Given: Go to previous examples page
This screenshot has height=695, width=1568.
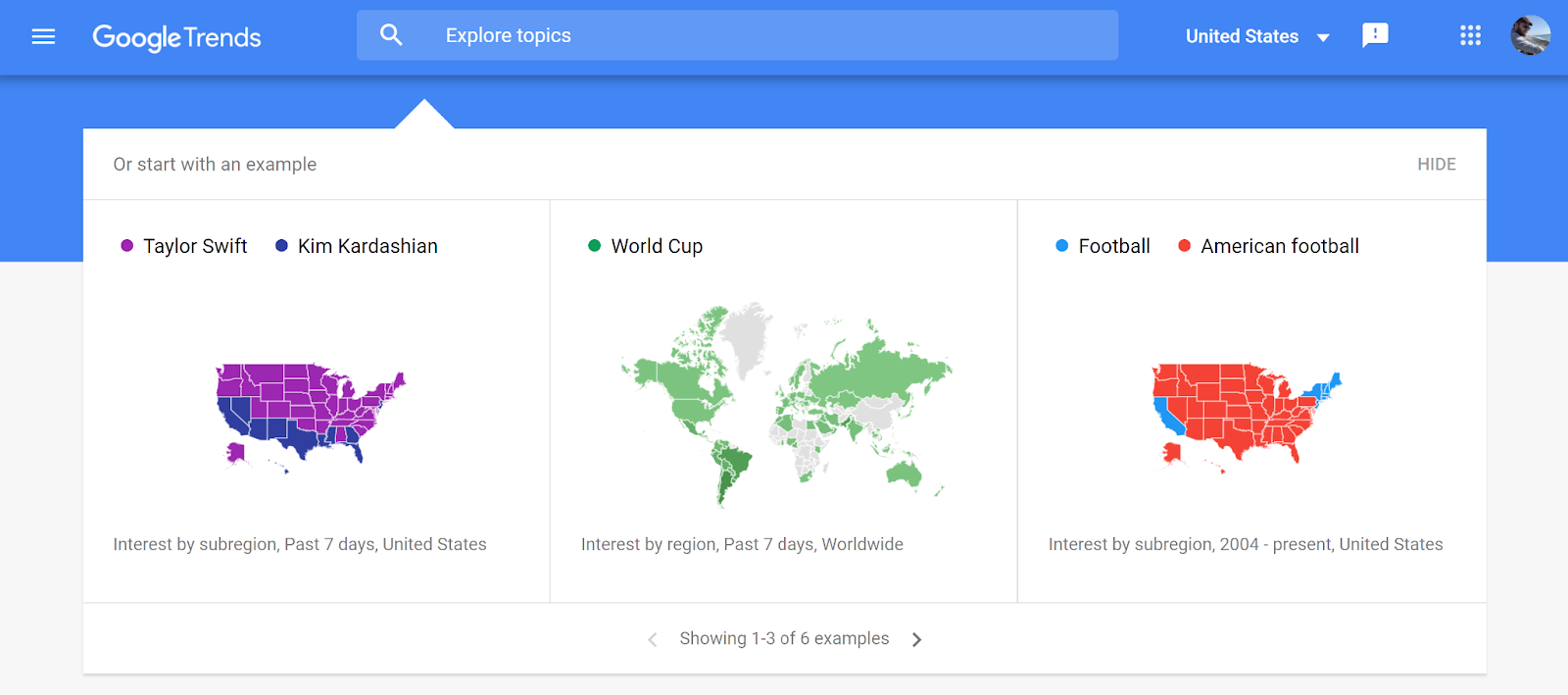Looking at the screenshot, I should tap(653, 639).
